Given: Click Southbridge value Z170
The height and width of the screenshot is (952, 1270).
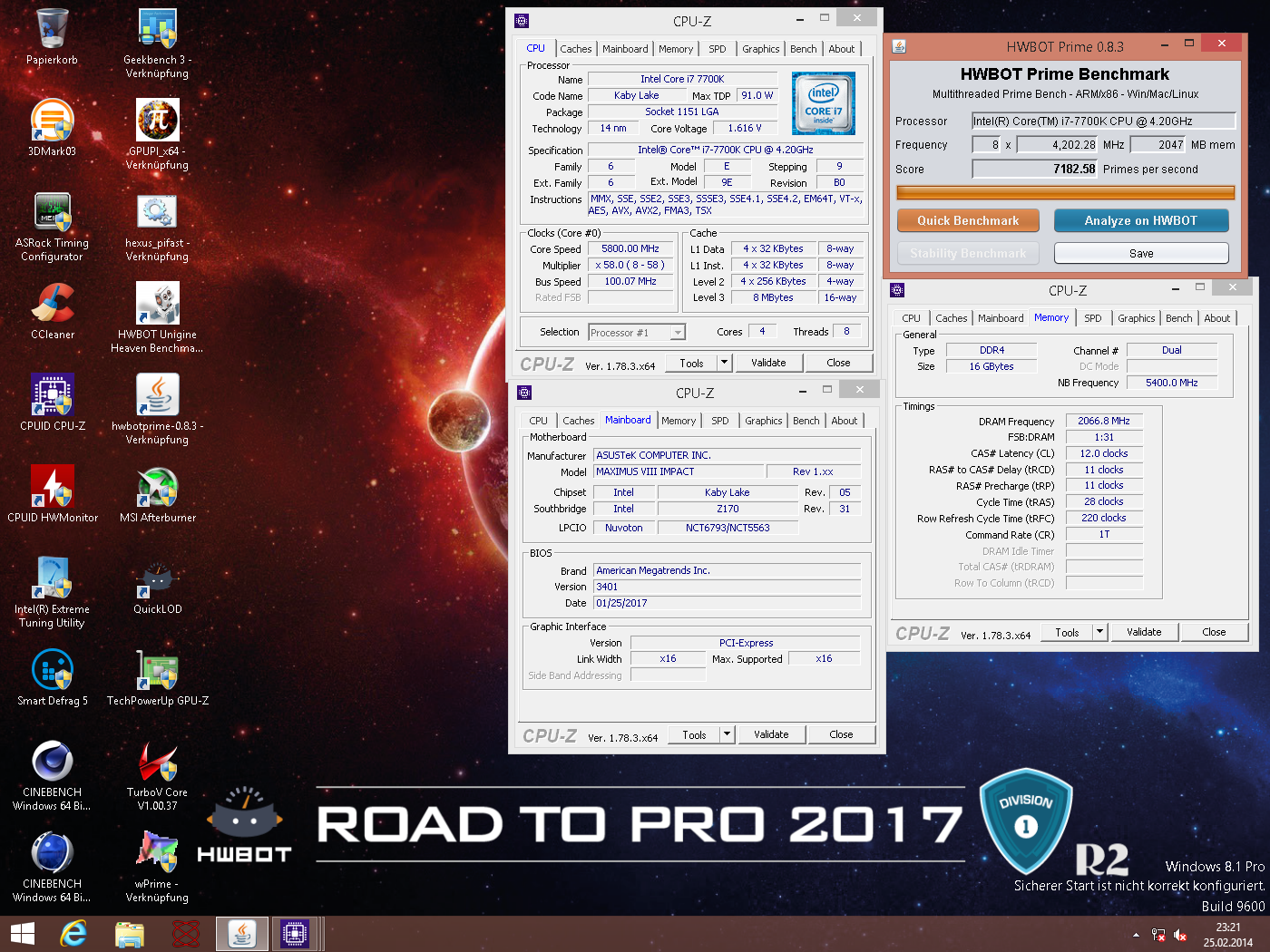Looking at the screenshot, I should point(728,509).
